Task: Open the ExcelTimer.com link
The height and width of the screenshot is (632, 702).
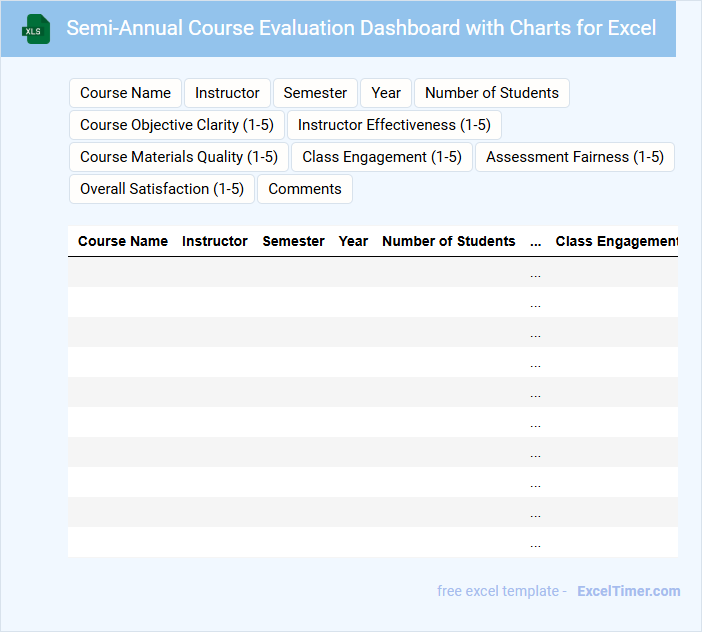Action: [x=629, y=591]
